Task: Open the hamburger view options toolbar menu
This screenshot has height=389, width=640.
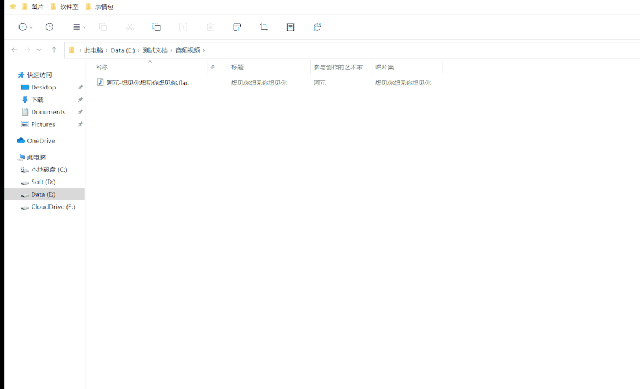Action: pyautogui.click(x=78, y=27)
